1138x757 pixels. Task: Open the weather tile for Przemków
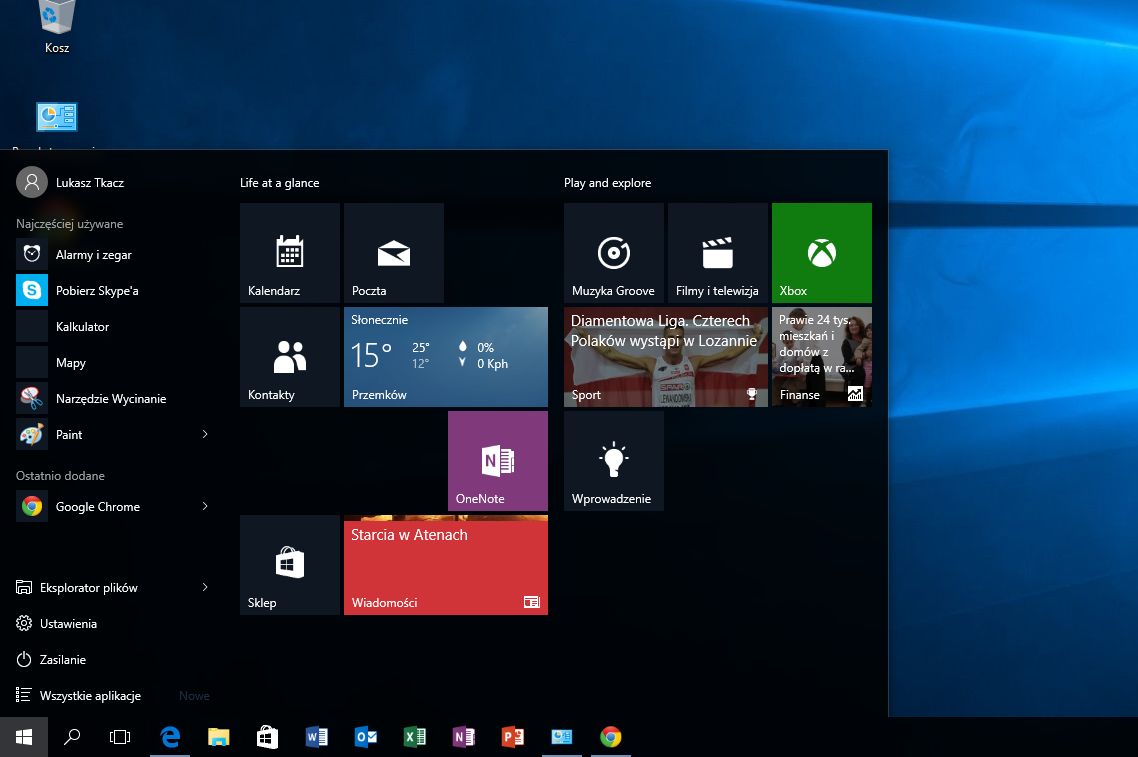point(445,356)
